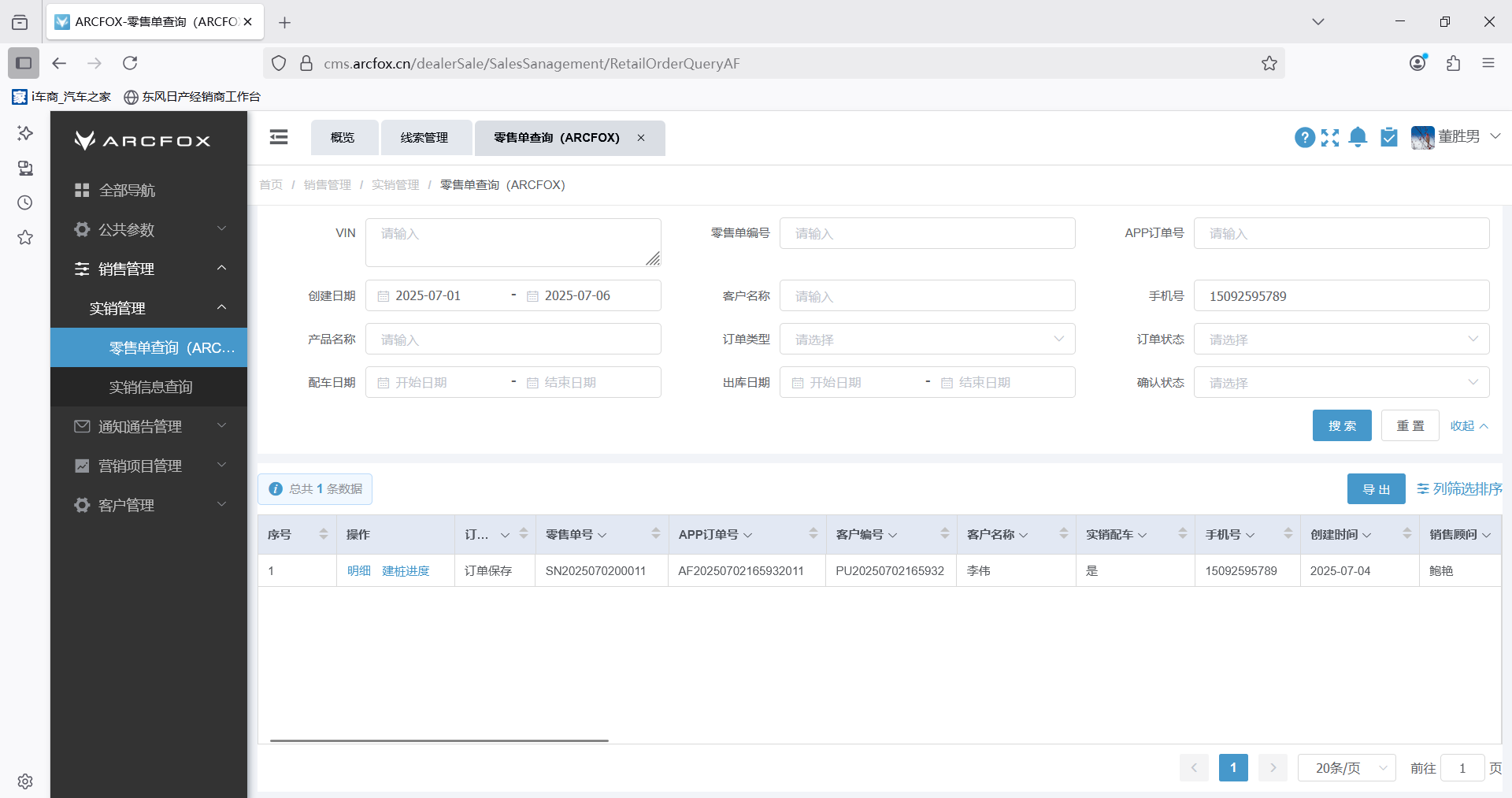Open a new browser tab
Screen dimensions: 1512x798
(285, 23)
